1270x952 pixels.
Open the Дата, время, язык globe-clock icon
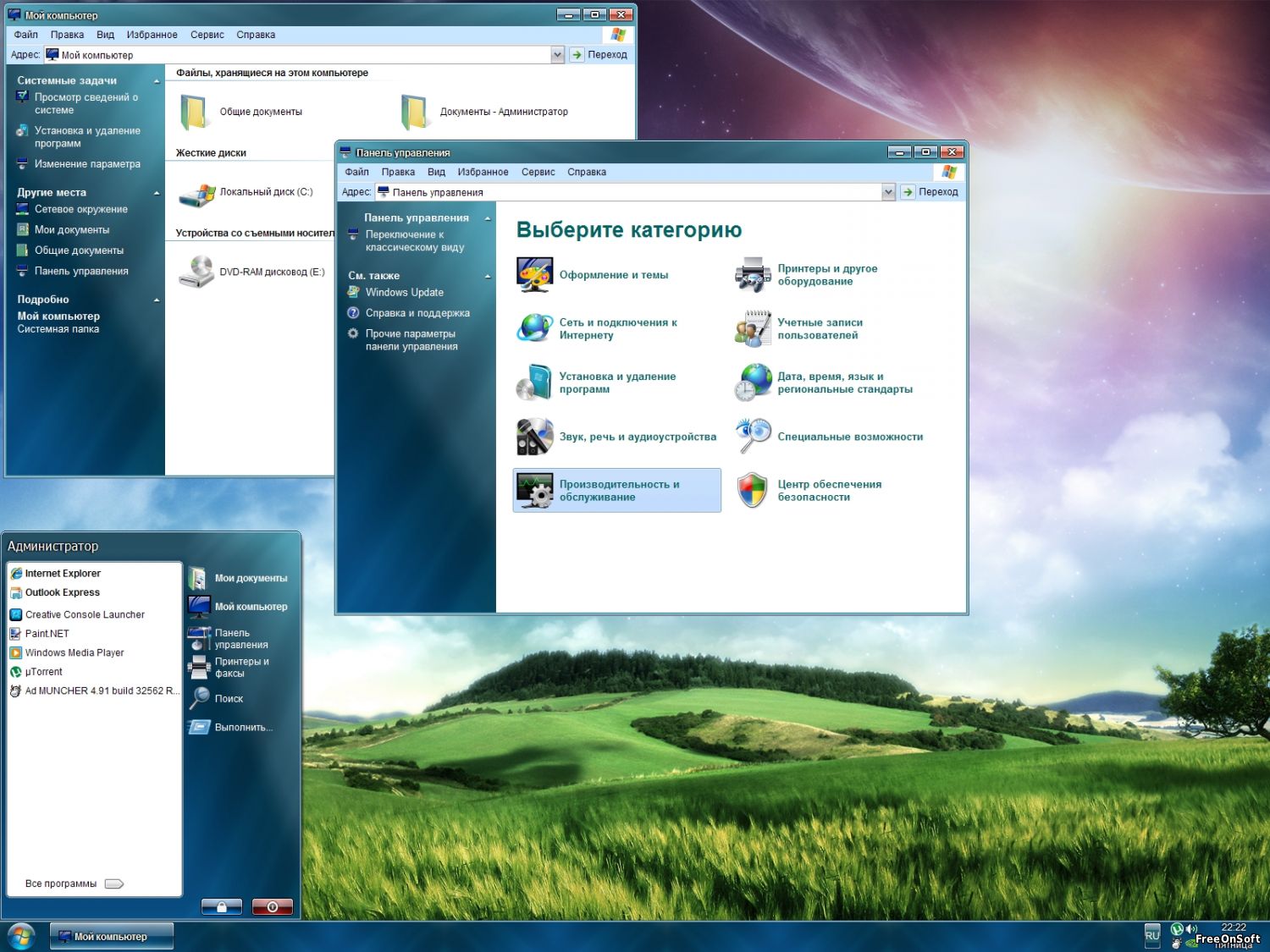click(x=753, y=382)
